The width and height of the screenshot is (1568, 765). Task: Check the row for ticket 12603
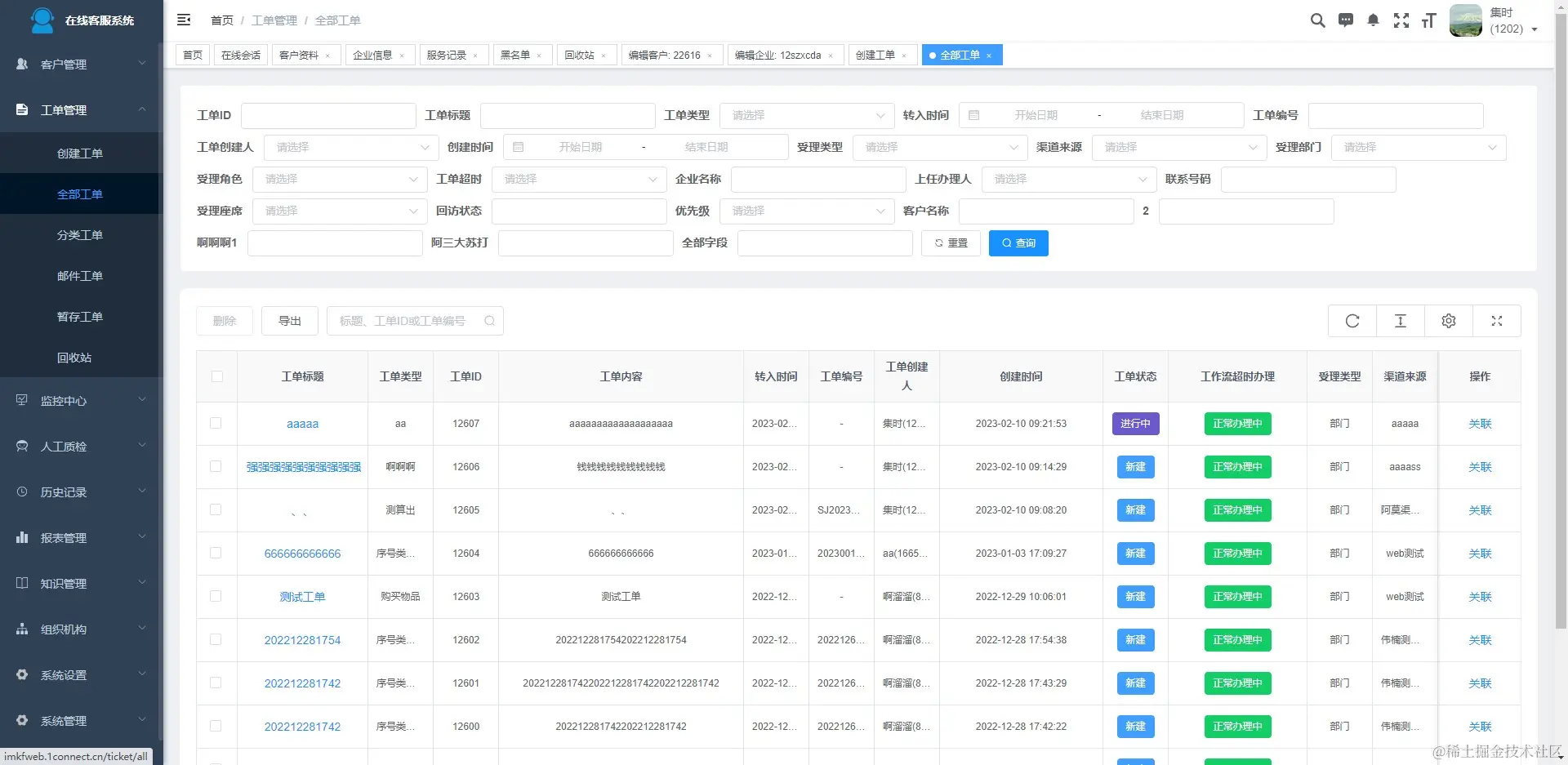pos(216,596)
